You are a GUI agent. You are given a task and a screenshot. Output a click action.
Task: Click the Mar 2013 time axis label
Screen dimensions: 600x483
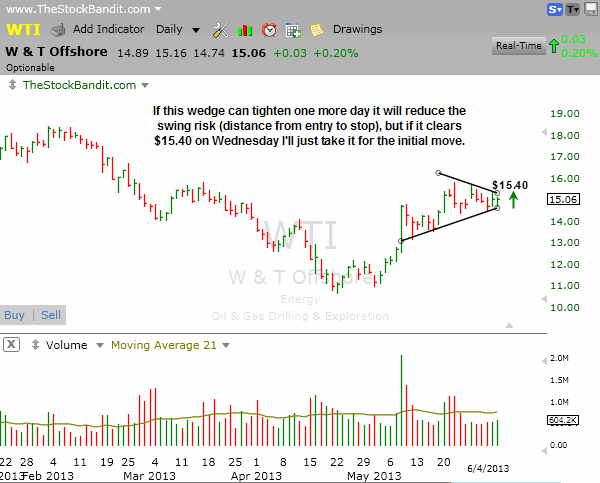tap(149, 476)
